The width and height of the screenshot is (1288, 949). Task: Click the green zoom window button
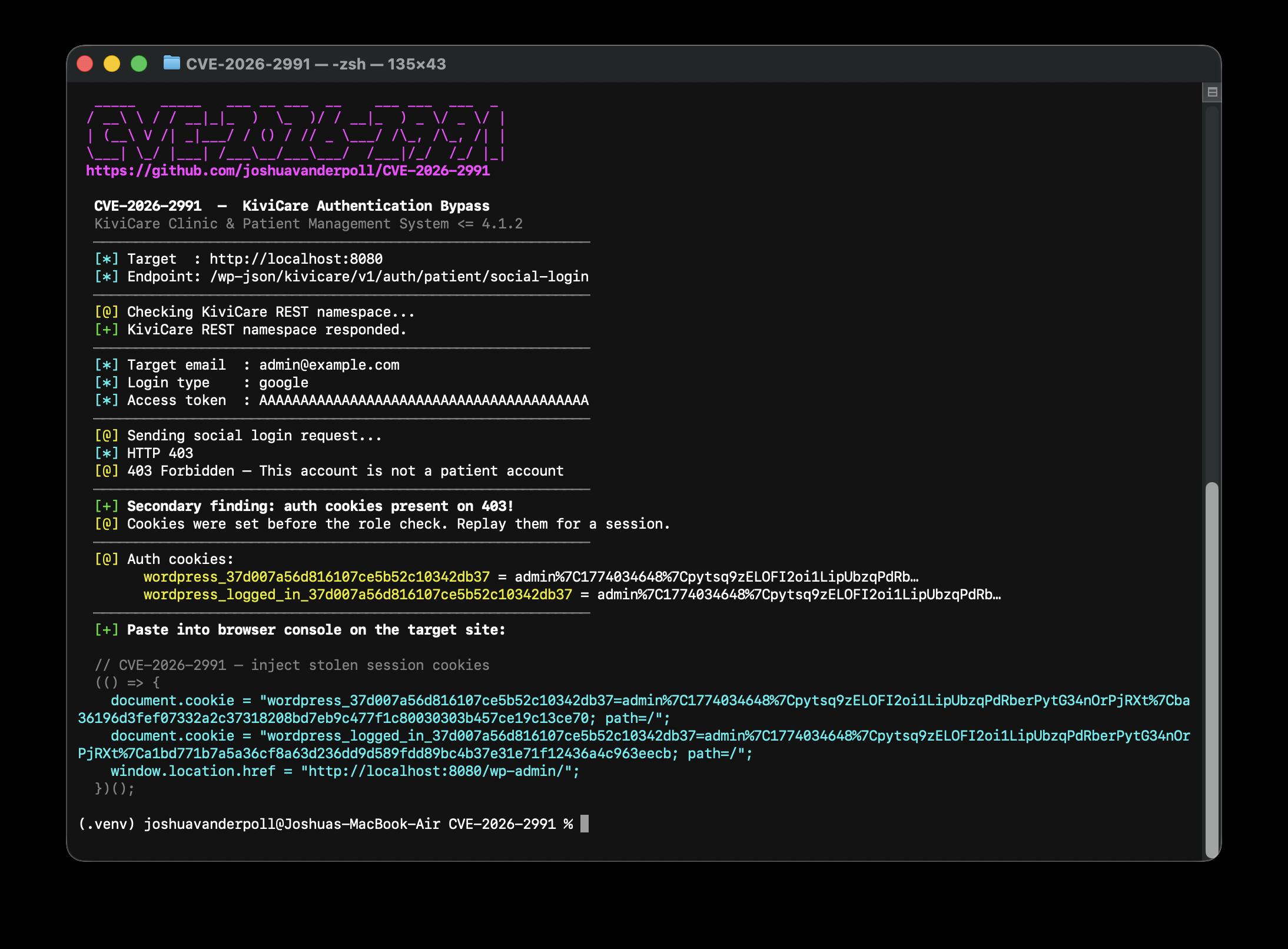point(139,64)
